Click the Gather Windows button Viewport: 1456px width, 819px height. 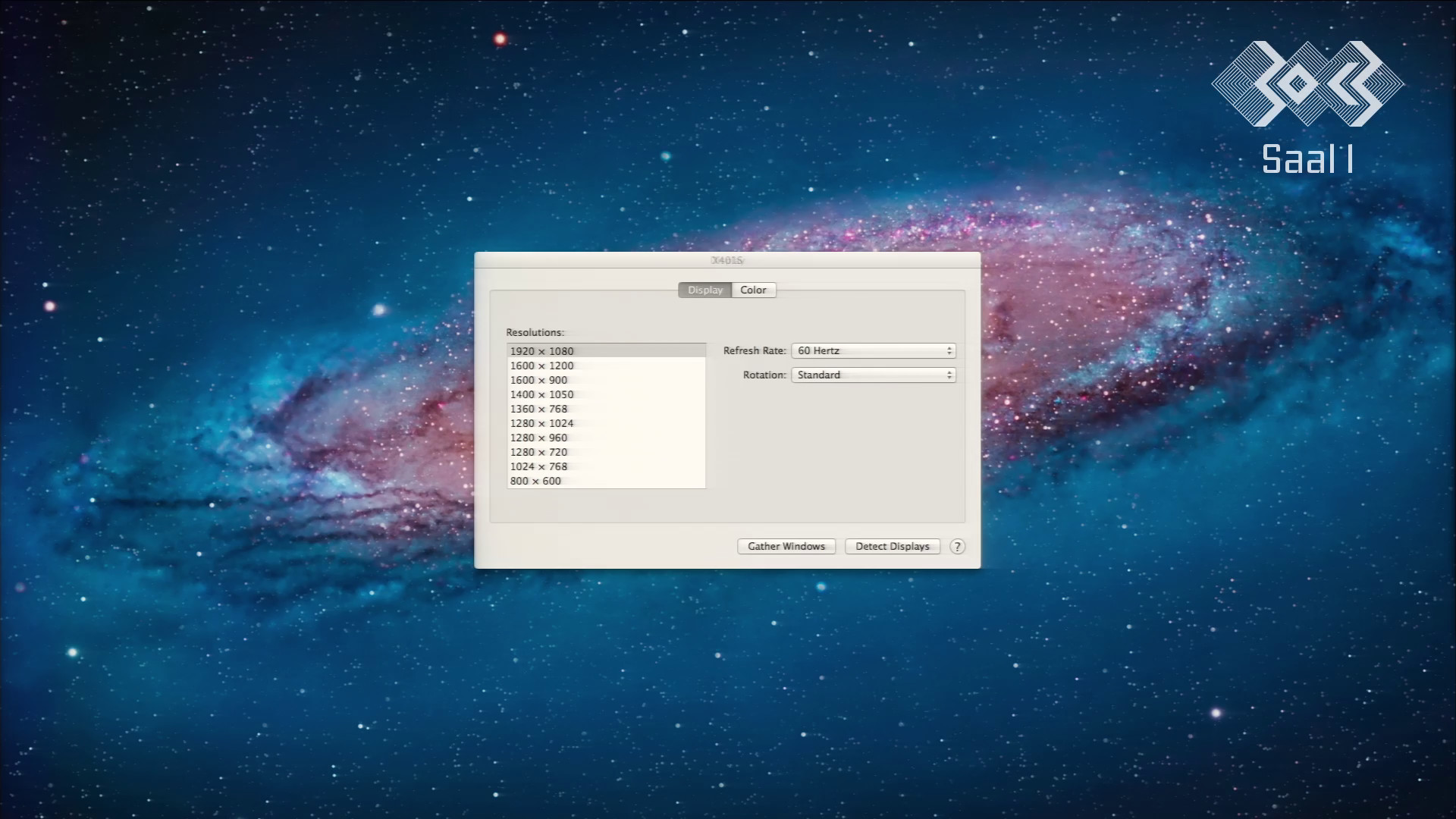[786, 546]
